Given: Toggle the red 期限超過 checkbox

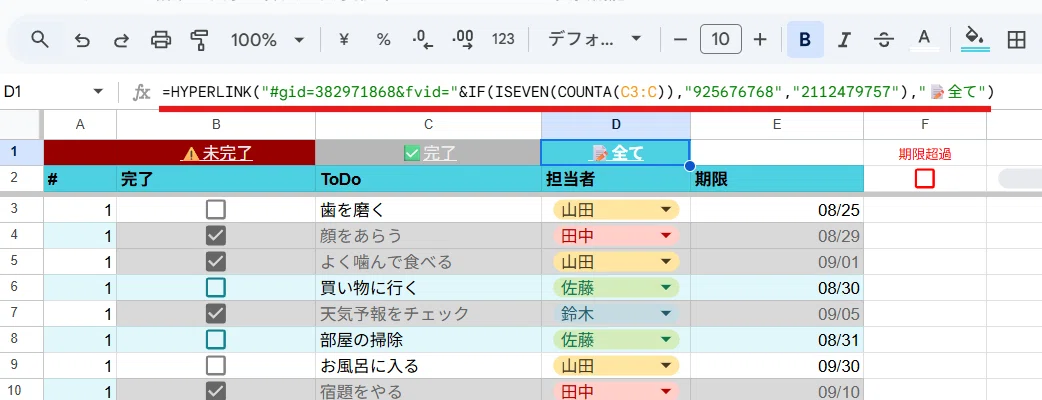Looking at the screenshot, I should click(924, 179).
